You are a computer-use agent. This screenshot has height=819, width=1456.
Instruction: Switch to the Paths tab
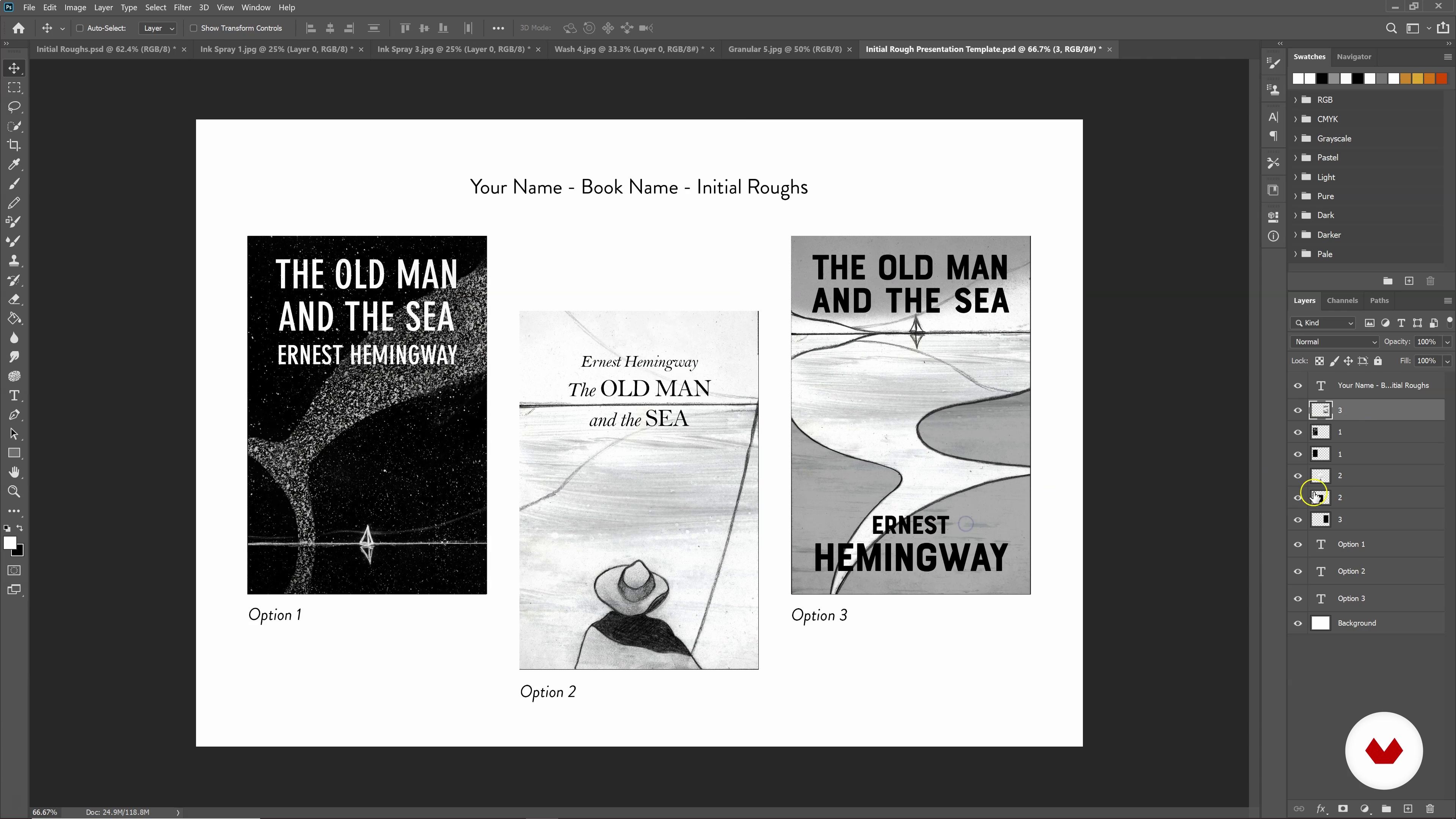(x=1379, y=301)
